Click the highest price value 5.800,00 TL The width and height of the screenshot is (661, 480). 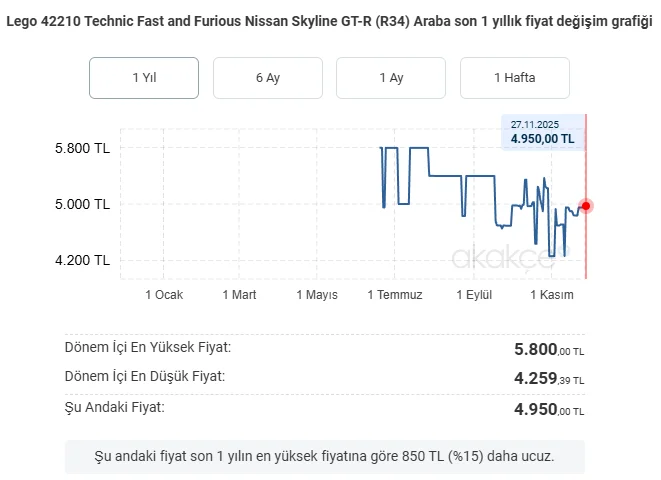[x=548, y=350]
